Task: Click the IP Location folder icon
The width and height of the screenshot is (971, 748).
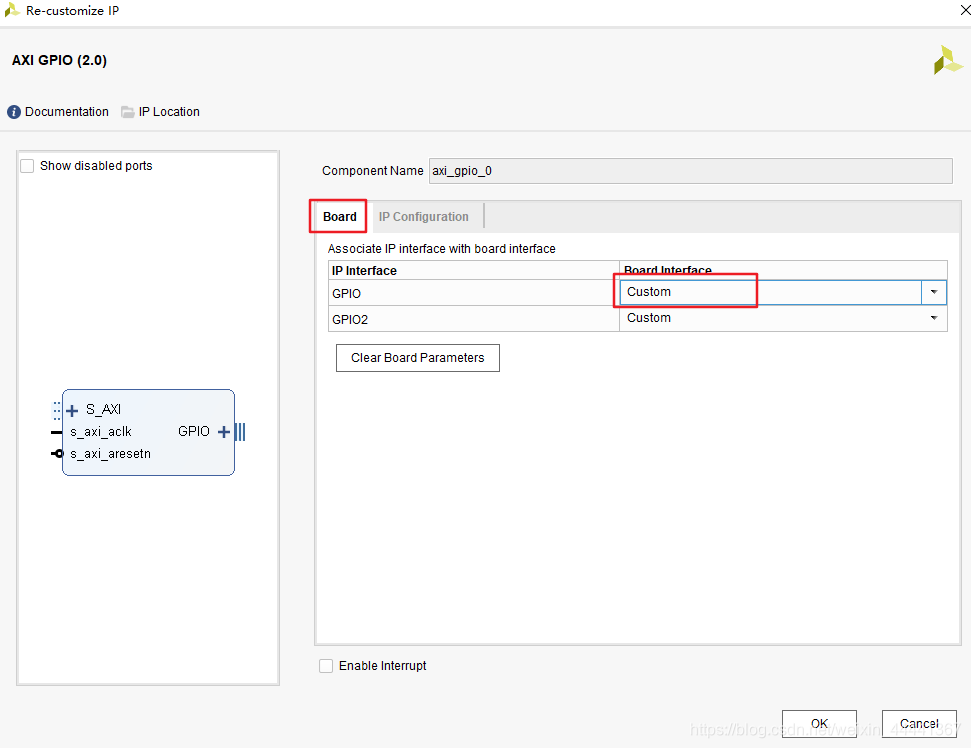Action: [128, 112]
